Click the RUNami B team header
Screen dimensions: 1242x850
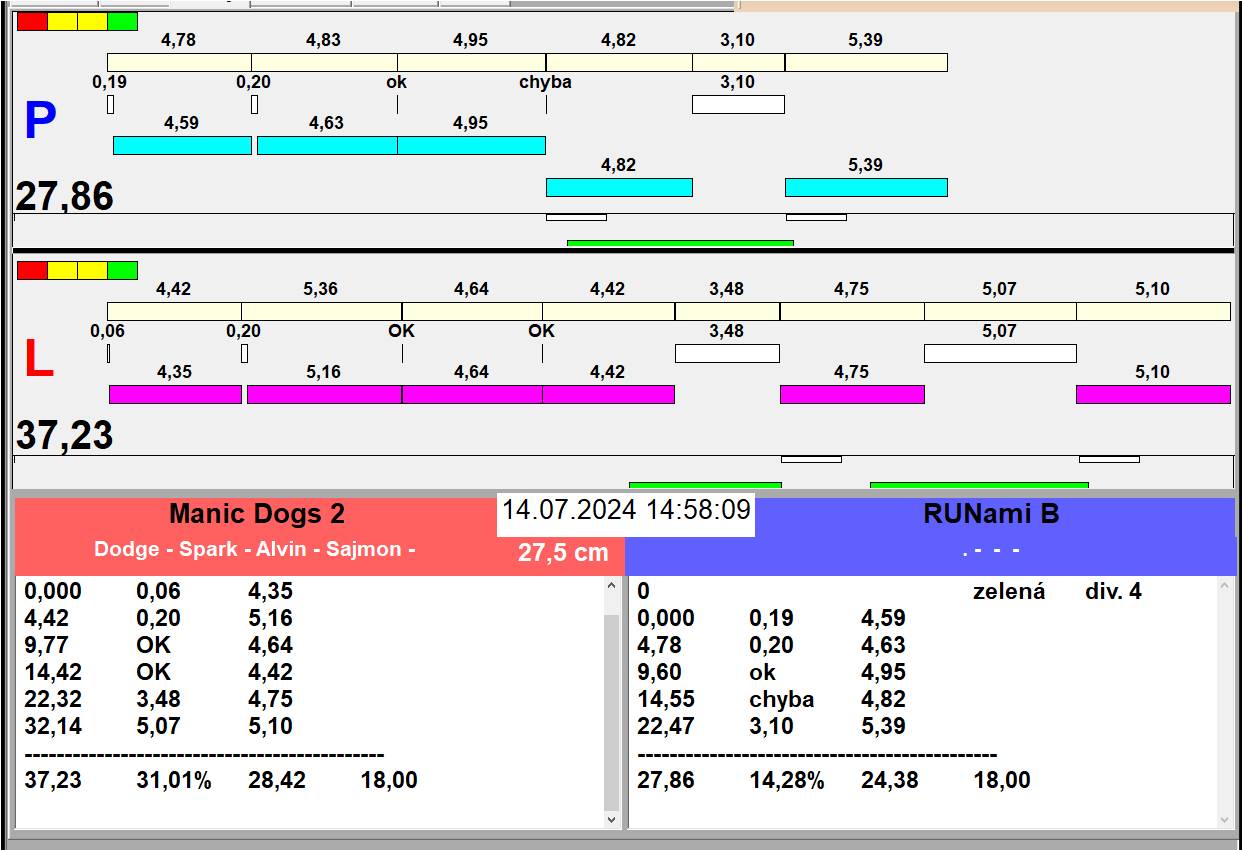pos(990,514)
